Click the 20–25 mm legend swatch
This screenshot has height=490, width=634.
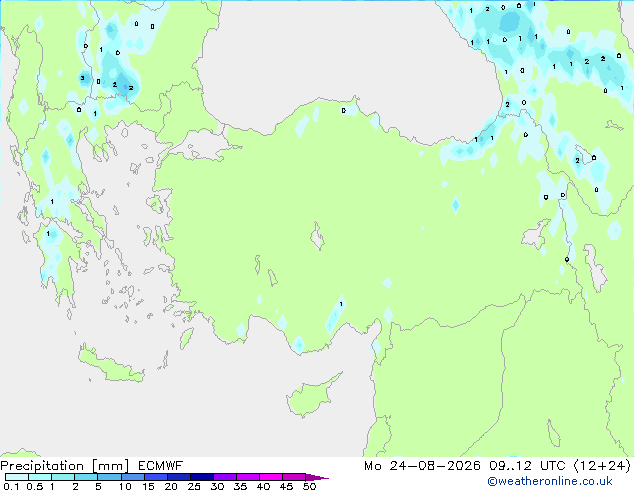(178, 477)
